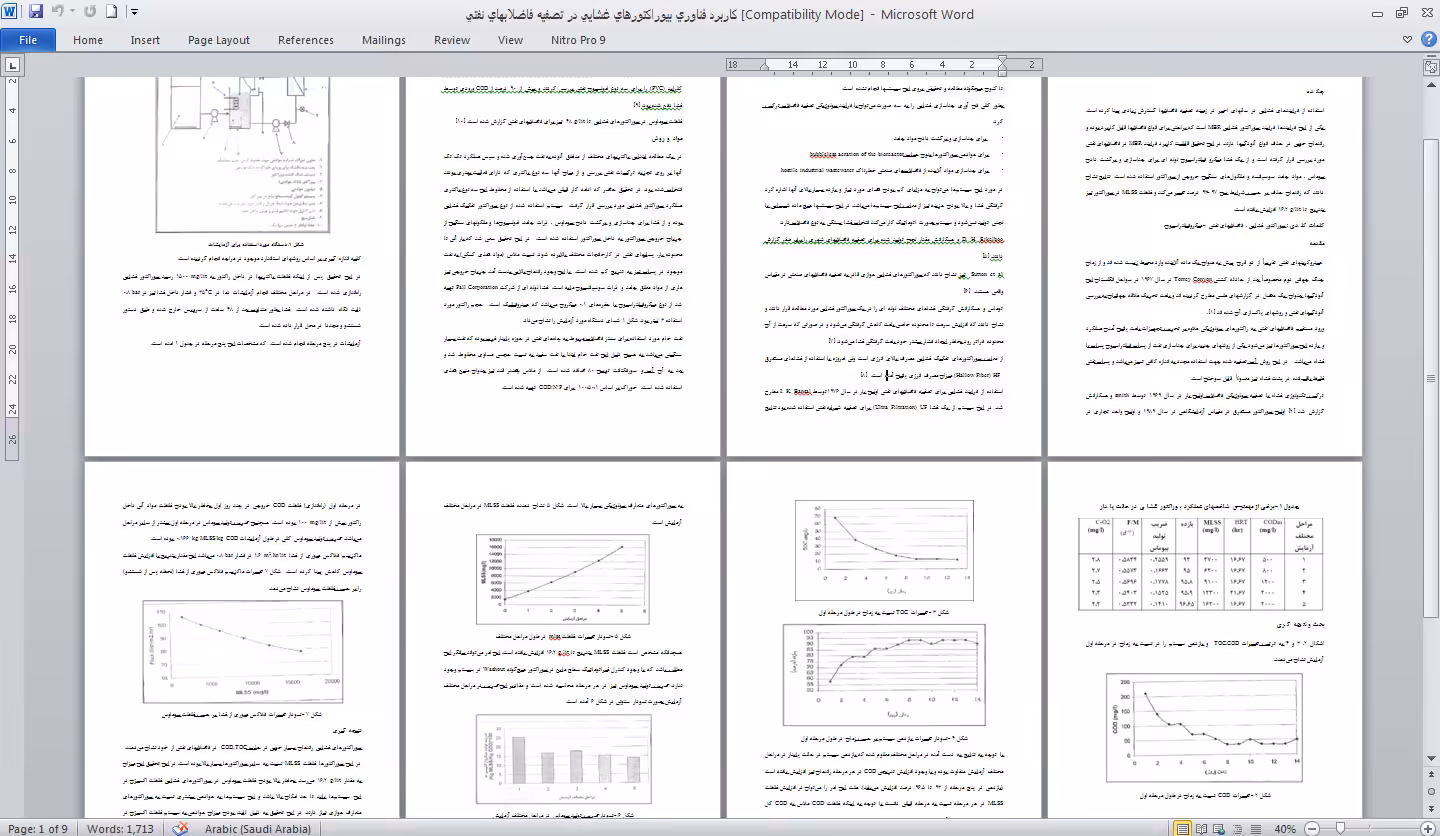
Task: Open word count from Words: 1,713
Action: click(x=120, y=828)
